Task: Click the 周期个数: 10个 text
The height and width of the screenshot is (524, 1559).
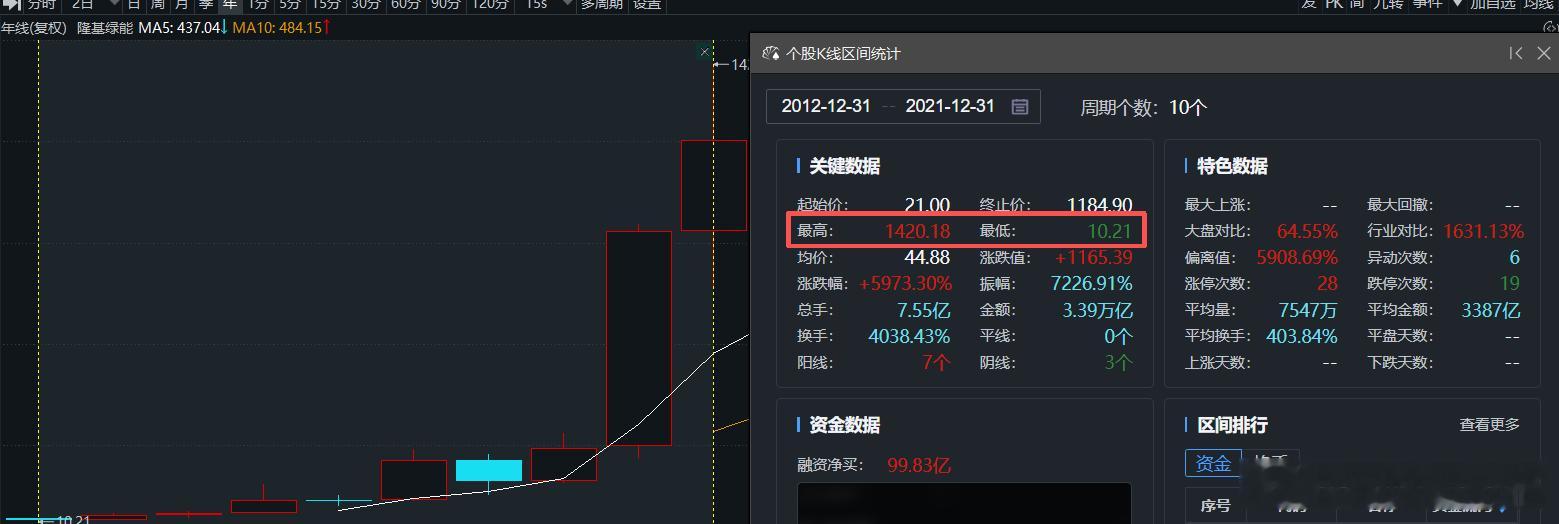Action: 1144,107
